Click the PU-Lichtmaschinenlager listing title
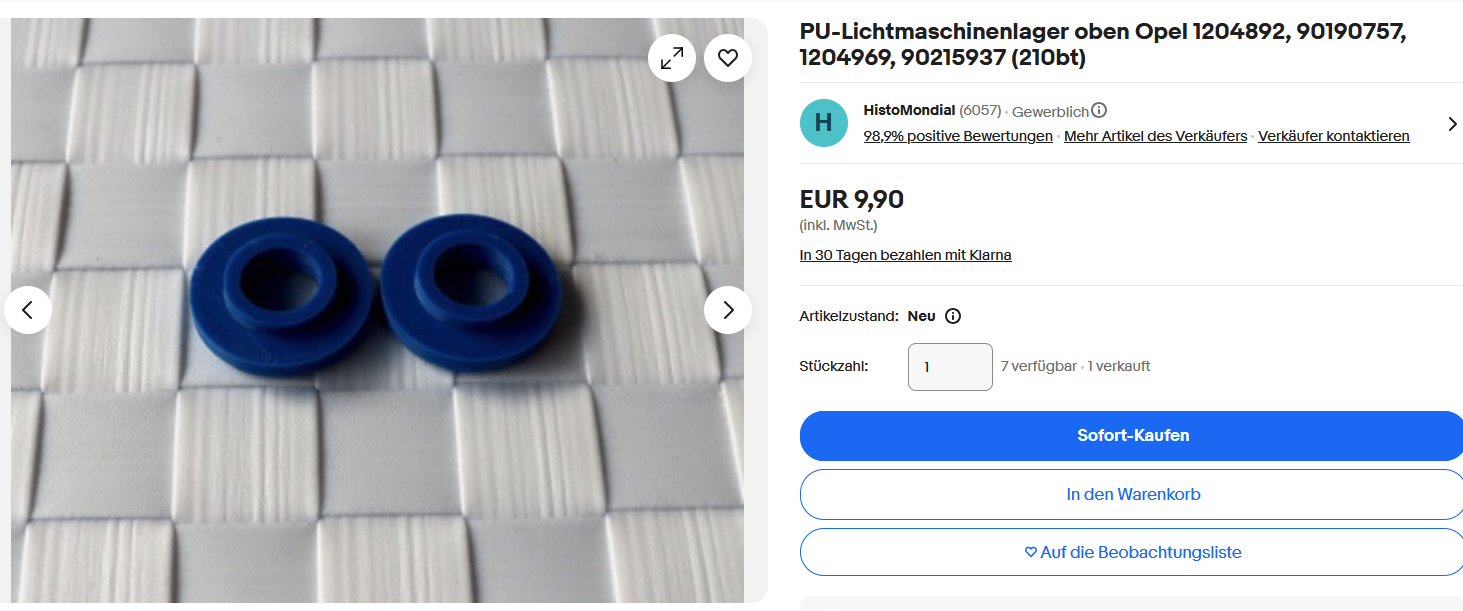The height and width of the screenshot is (611, 1463). coord(1102,45)
